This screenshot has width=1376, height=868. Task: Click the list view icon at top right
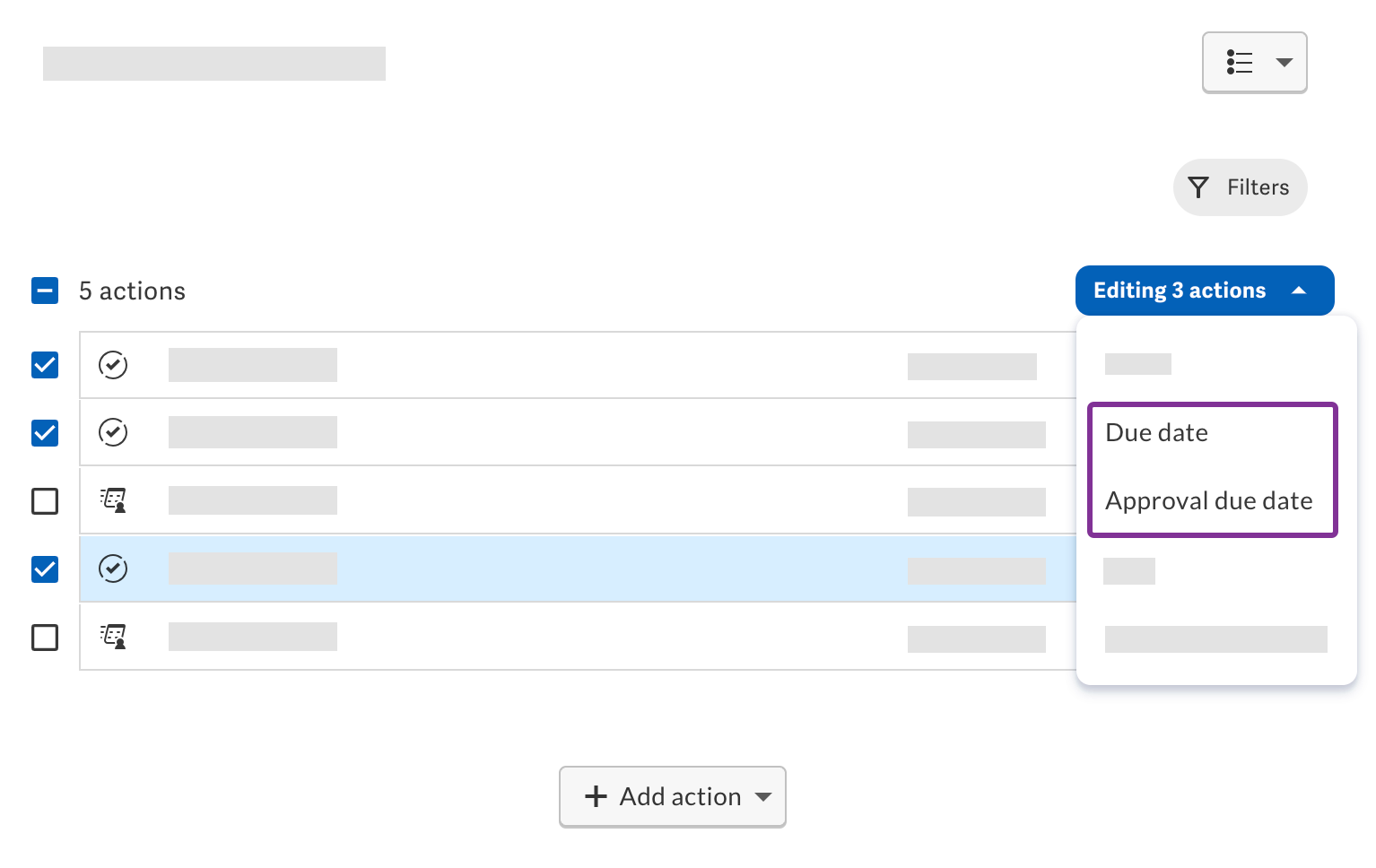[1240, 62]
